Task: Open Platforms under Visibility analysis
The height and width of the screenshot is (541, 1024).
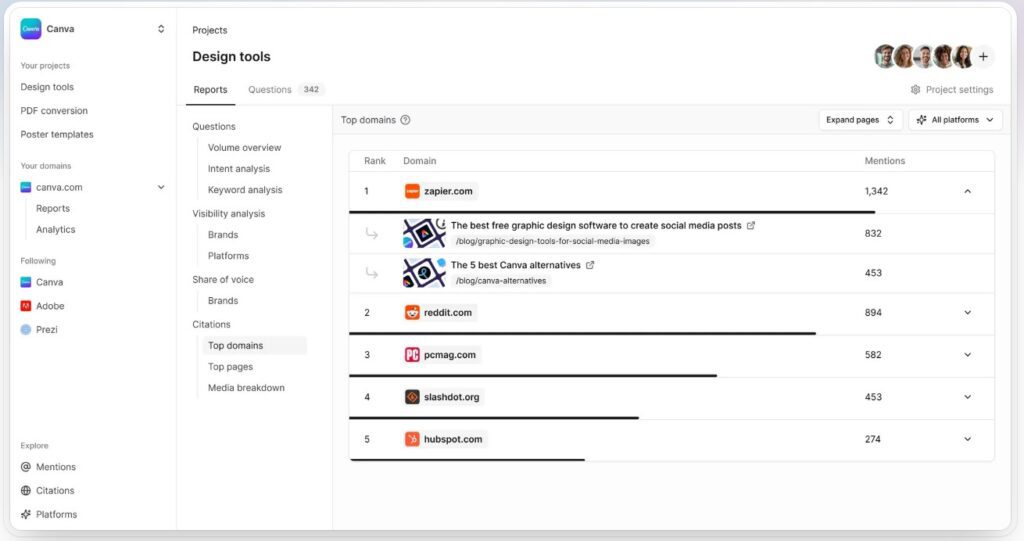Action: coord(228,255)
